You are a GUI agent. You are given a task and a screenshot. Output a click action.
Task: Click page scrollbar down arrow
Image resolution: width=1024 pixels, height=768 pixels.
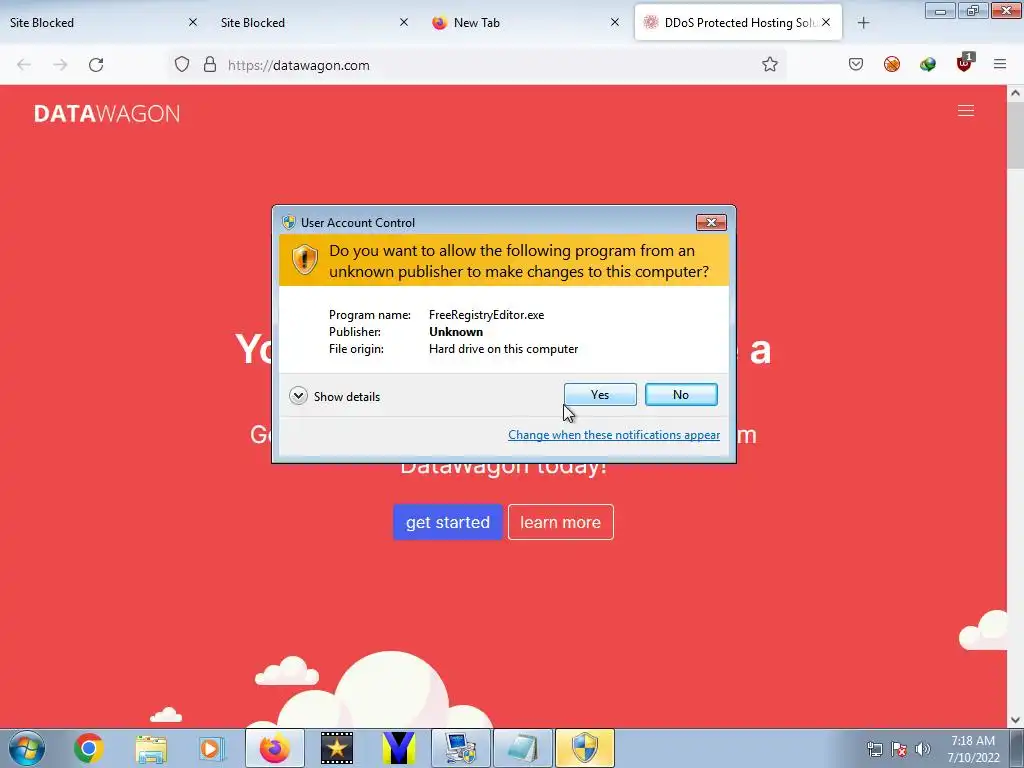click(1015, 720)
